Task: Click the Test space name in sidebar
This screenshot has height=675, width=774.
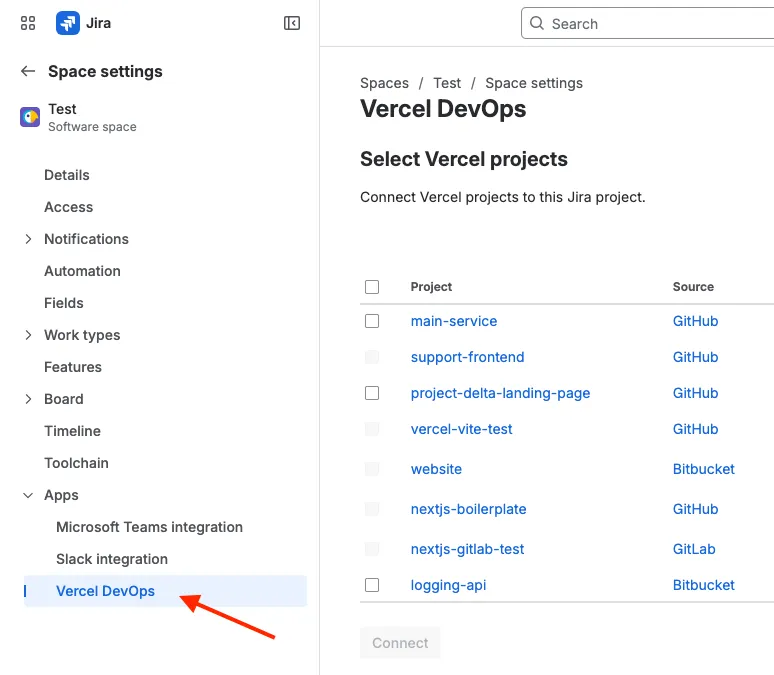Action: pyautogui.click(x=62, y=109)
